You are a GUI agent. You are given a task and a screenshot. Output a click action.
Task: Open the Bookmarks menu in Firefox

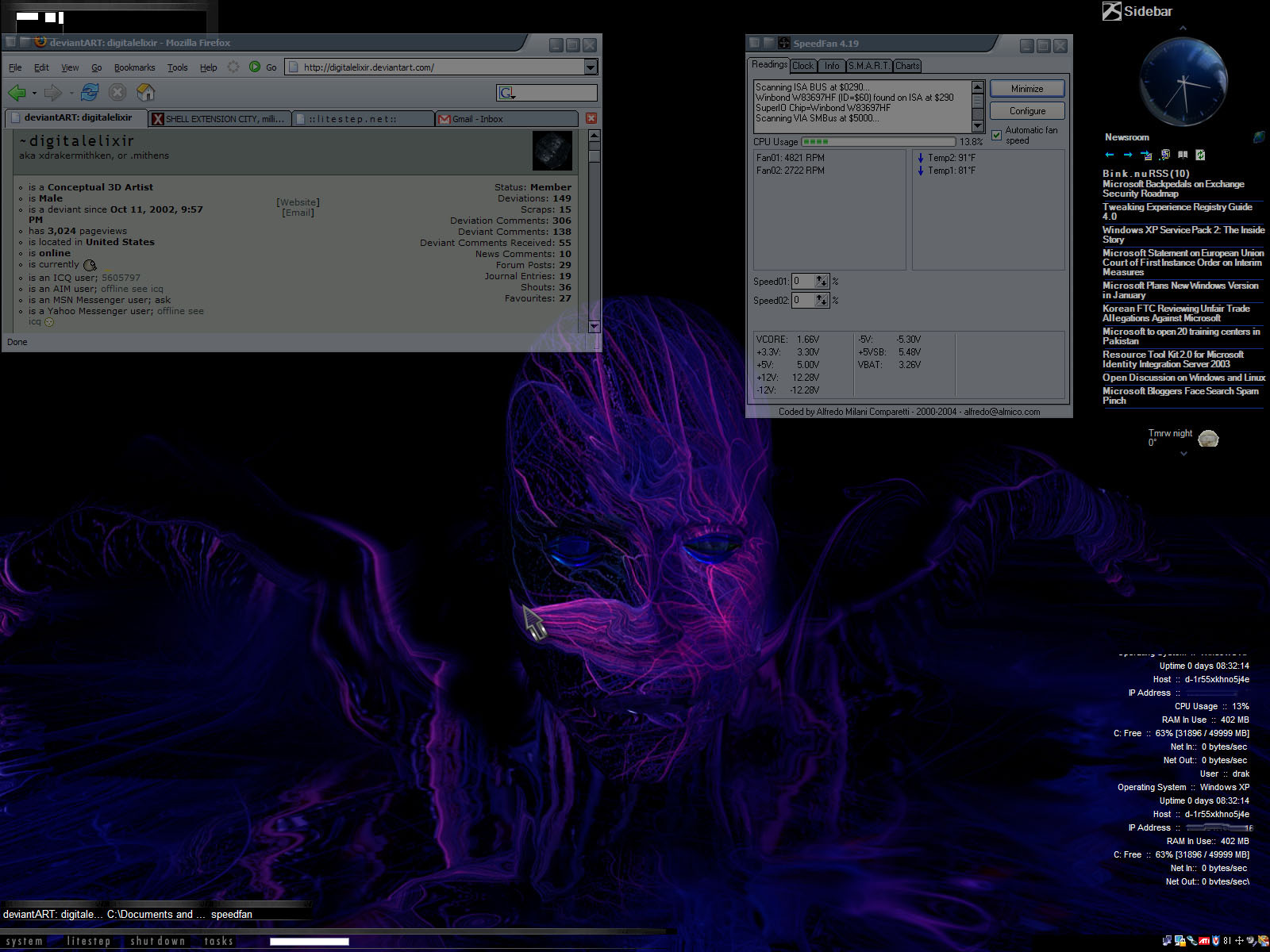coord(134,67)
